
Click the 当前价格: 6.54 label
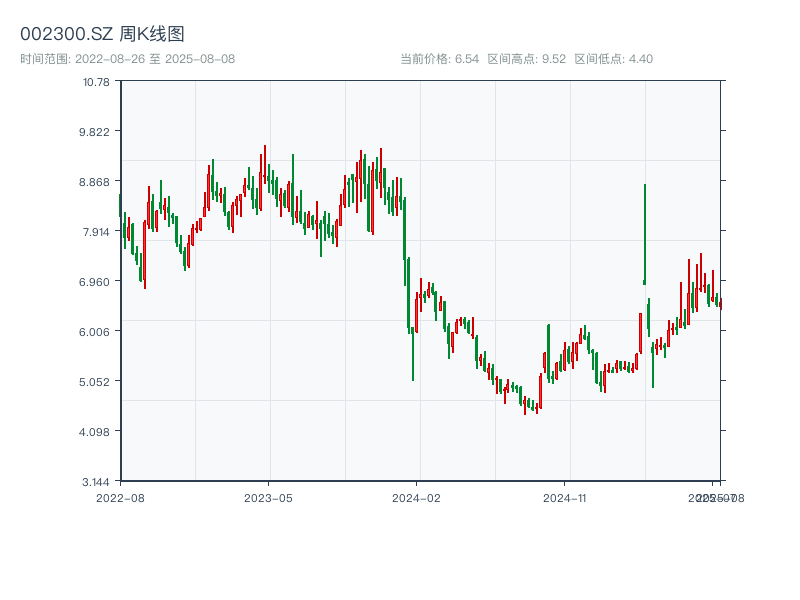(439, 59)
